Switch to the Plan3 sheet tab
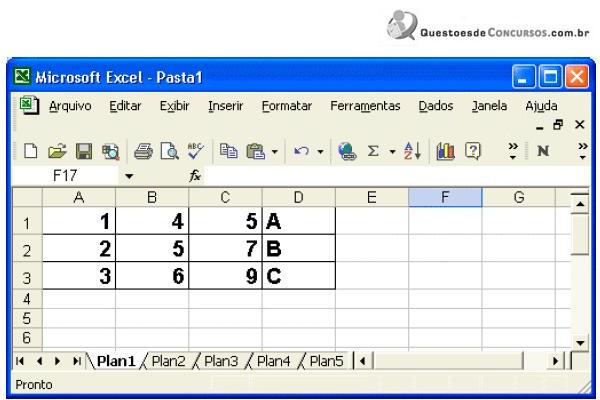Screen dimensions: 600x400 221,361
